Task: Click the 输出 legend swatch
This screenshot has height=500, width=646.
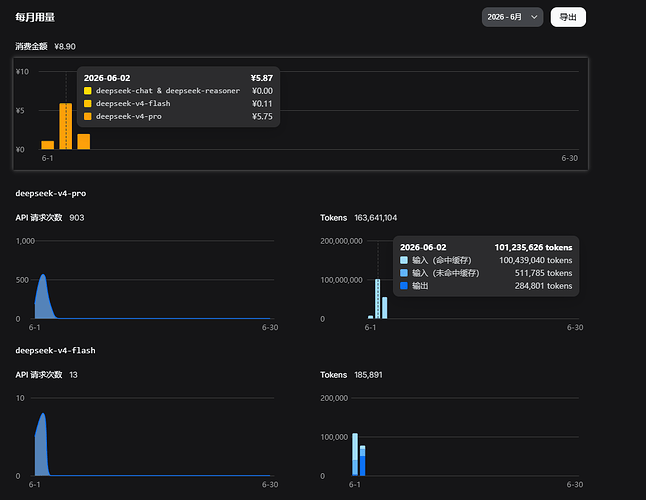Action: pyautogui.click(x=404, y=285)
